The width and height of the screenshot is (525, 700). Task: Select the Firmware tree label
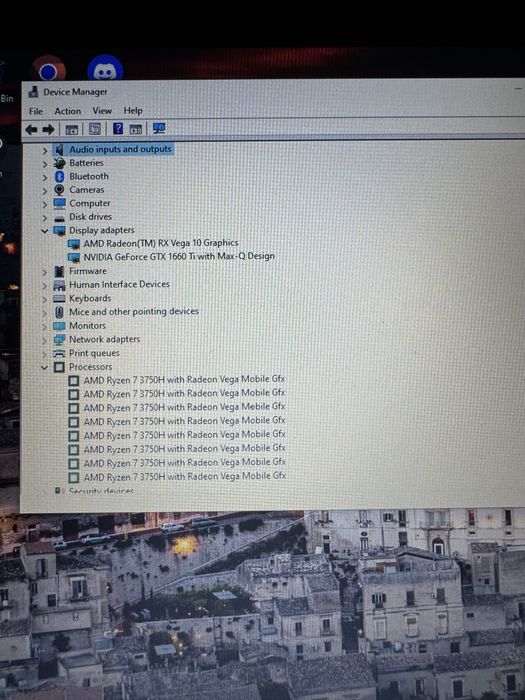pos(88,271)
